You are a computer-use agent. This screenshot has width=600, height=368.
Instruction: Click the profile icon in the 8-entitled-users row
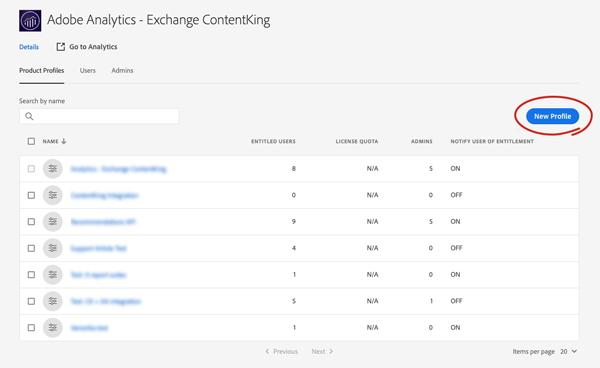52,169
